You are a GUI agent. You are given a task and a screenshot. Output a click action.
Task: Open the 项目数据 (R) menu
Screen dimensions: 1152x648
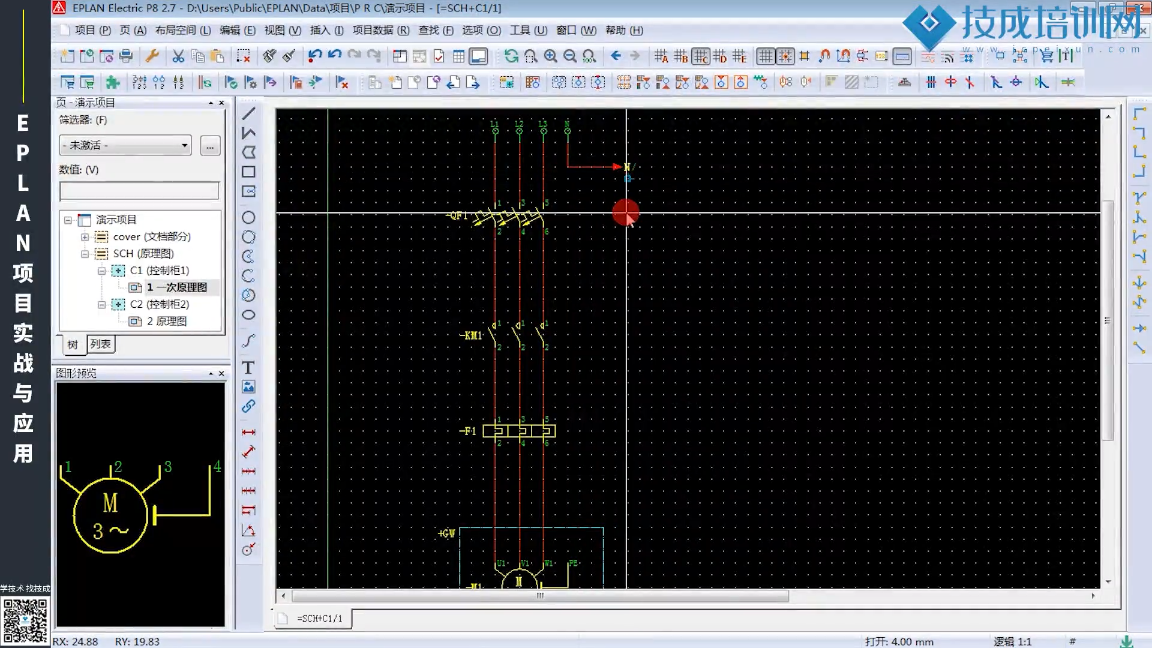(381, 30)
